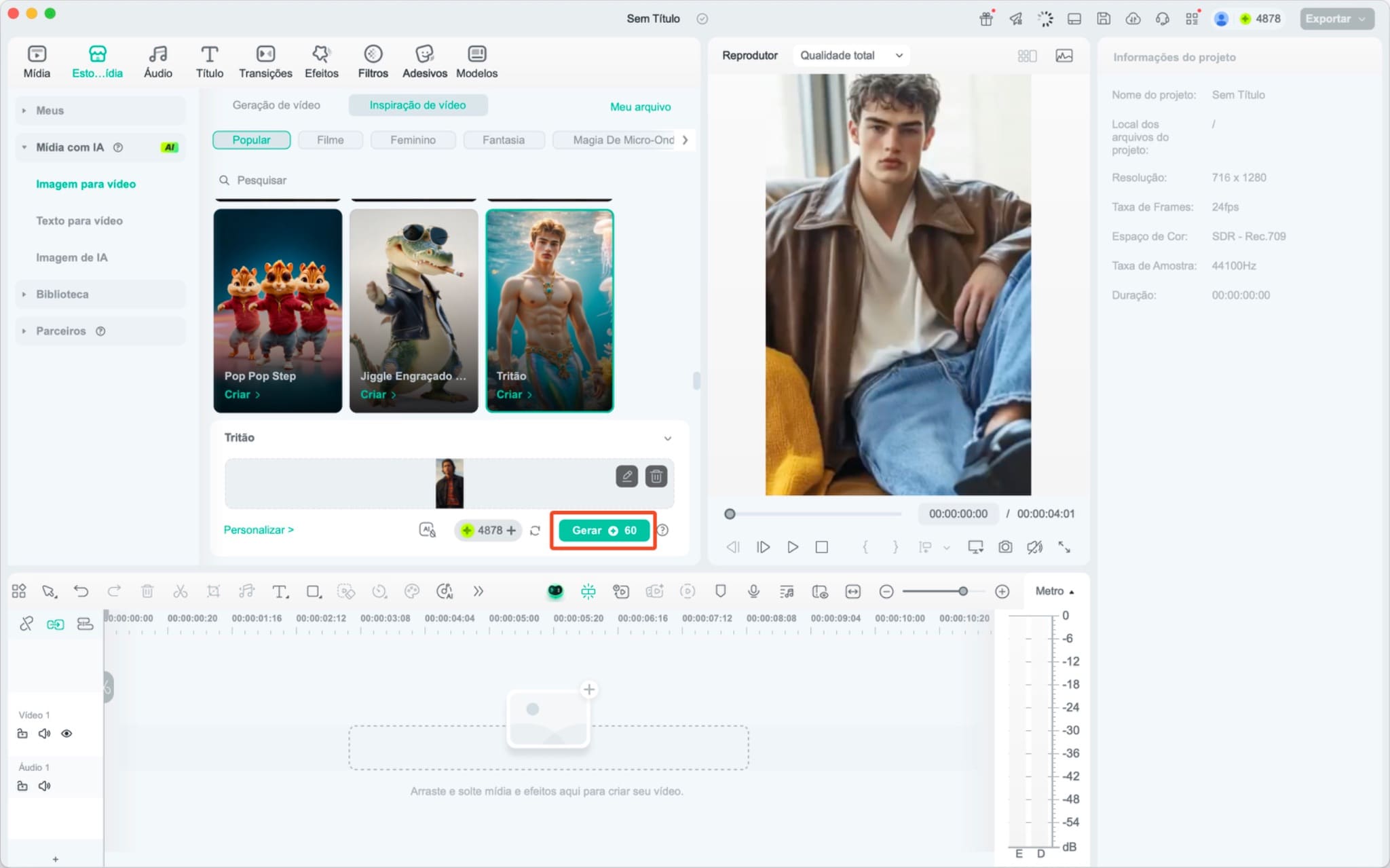This screenshot has height=868, width=1390.
Task: Click Criar on Tritão template
Action: tap(514, 394)
